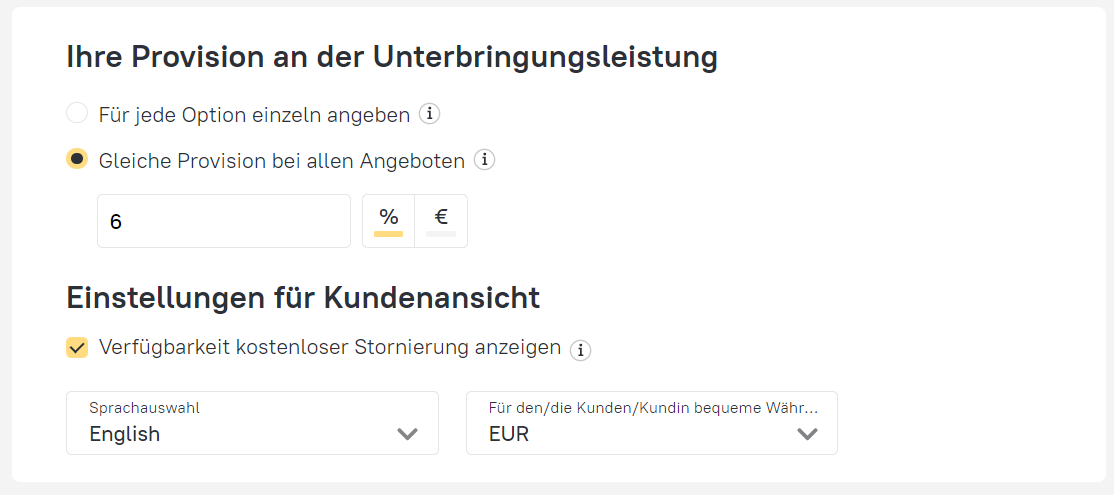Viewport: 1114px width, 495px height.
Task: Focus the commission input field containing 6
Action: (223, 221)
